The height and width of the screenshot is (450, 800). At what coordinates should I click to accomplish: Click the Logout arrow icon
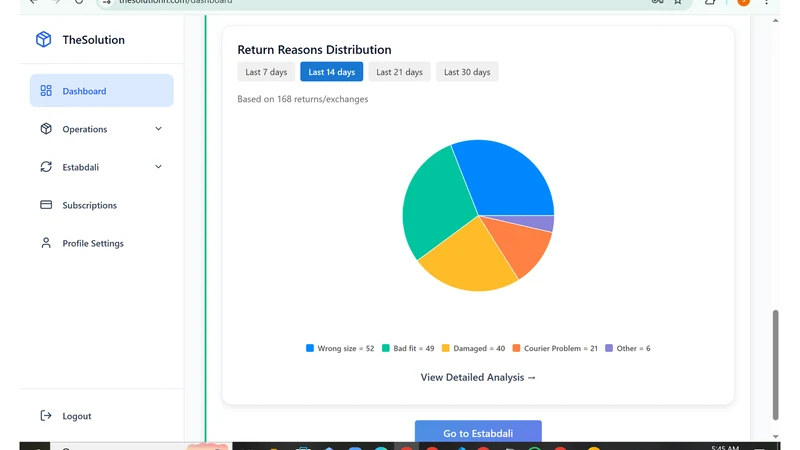pos(46,416)
